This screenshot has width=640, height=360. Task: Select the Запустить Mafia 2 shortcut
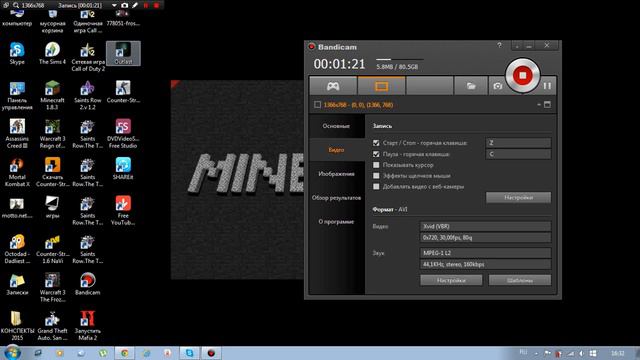(87, 326)
